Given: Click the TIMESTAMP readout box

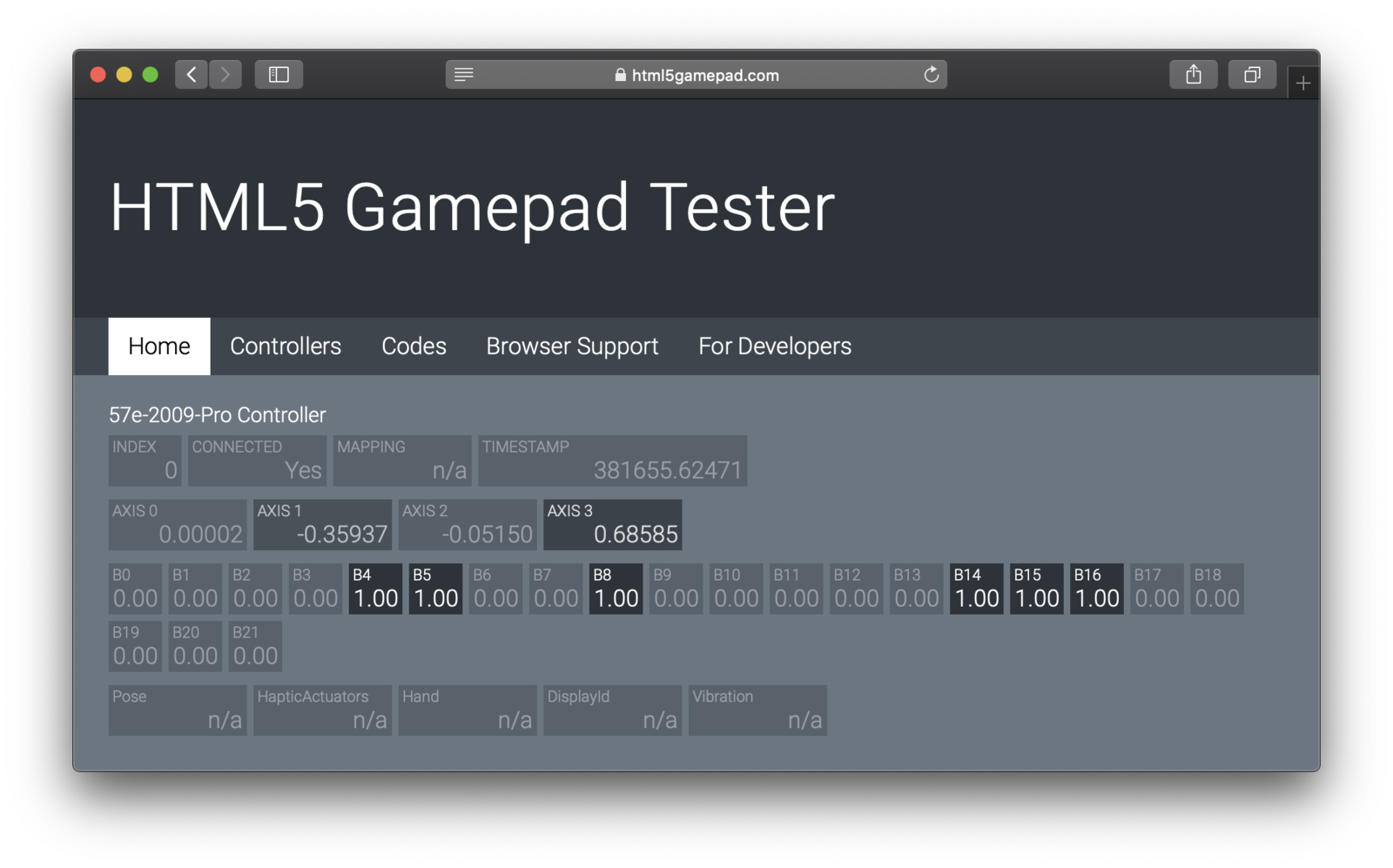Looking at the screenshot, I should 613,461.
